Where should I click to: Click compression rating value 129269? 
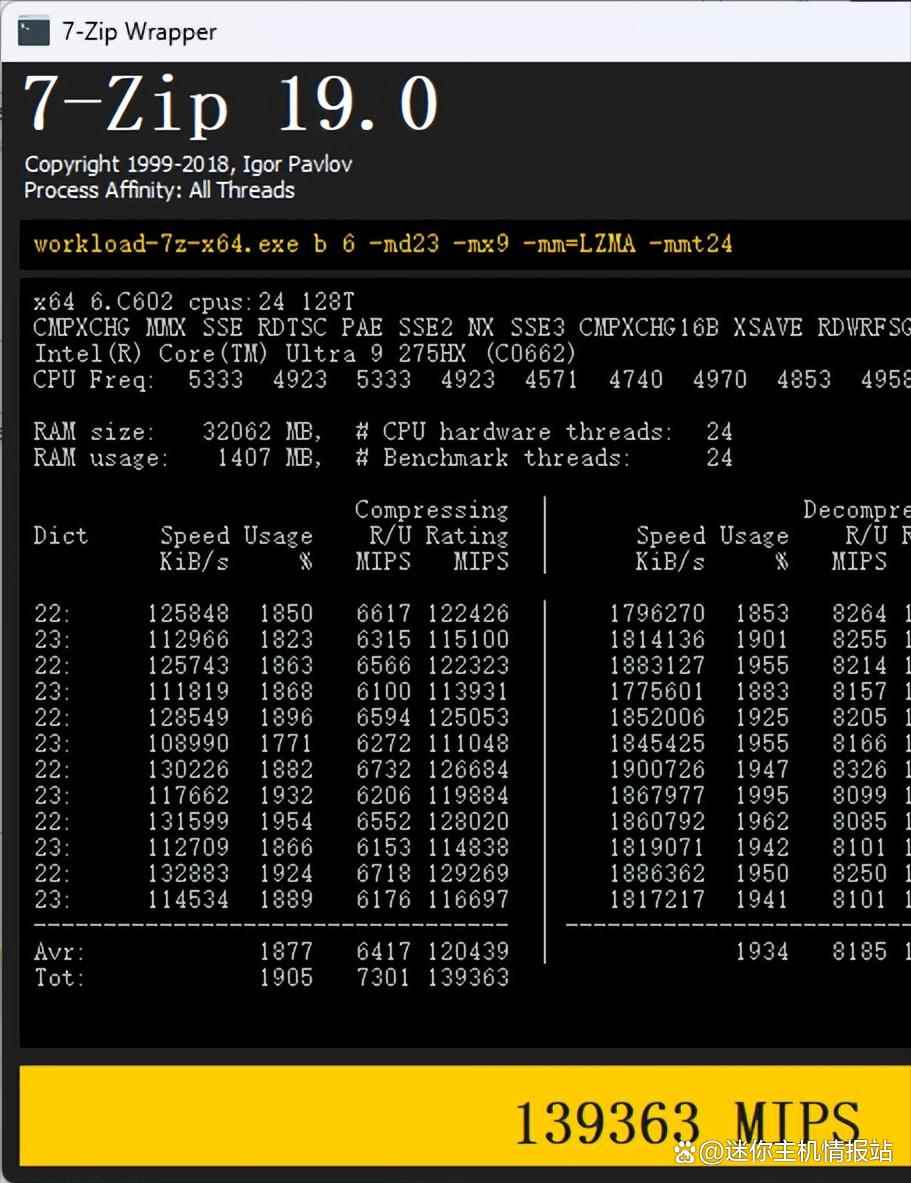click(468, 874)
